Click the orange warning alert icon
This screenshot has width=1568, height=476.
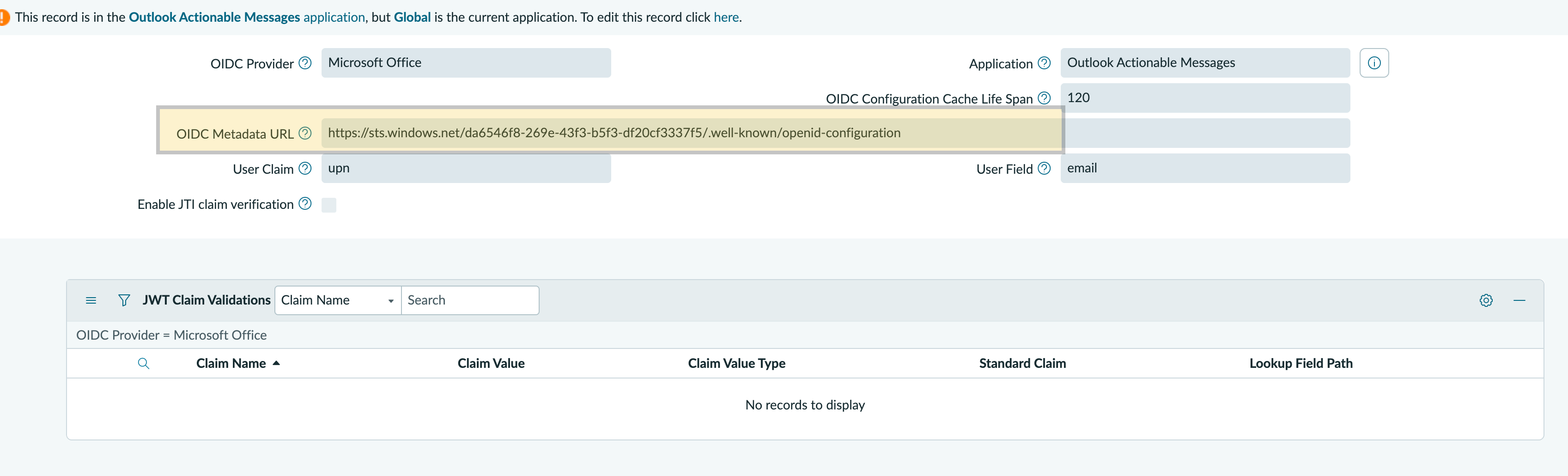(x=4, y=17)
